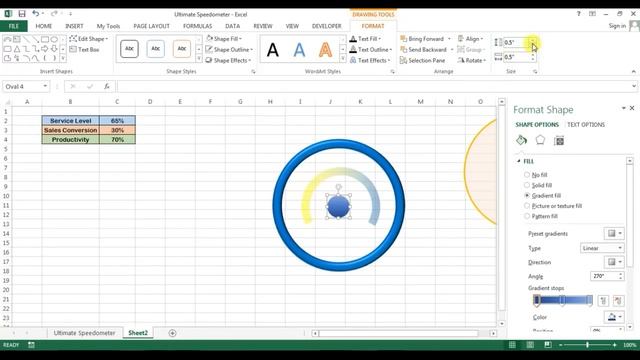This screenshot has height=360, width=640.
Task: Open the Preset gradients dropdown
Action: (614, 233)
